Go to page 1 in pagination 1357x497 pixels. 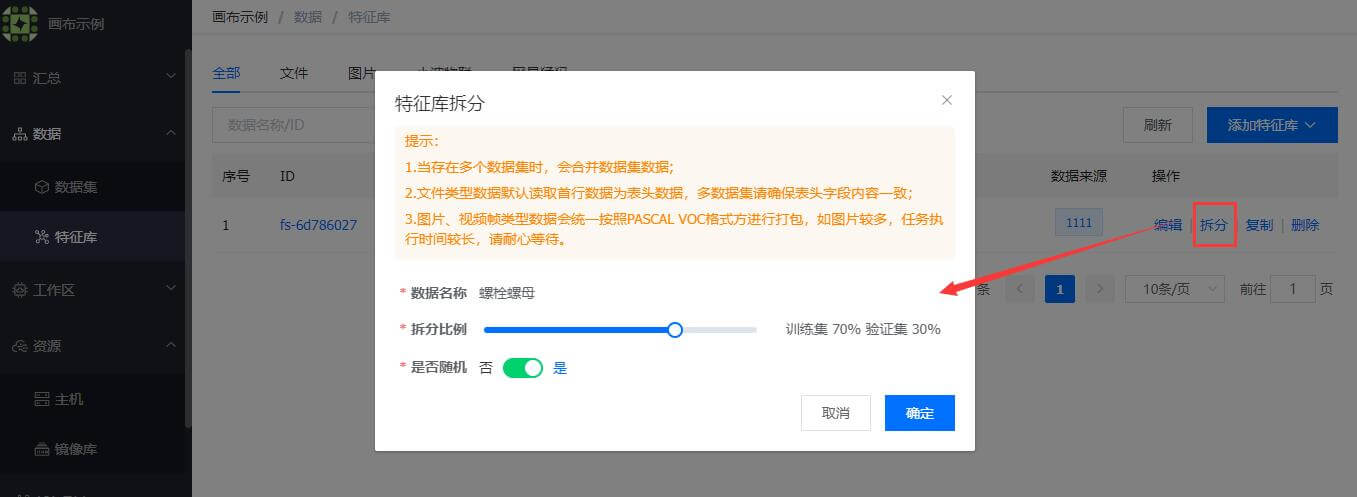(x=1060, y=289)
